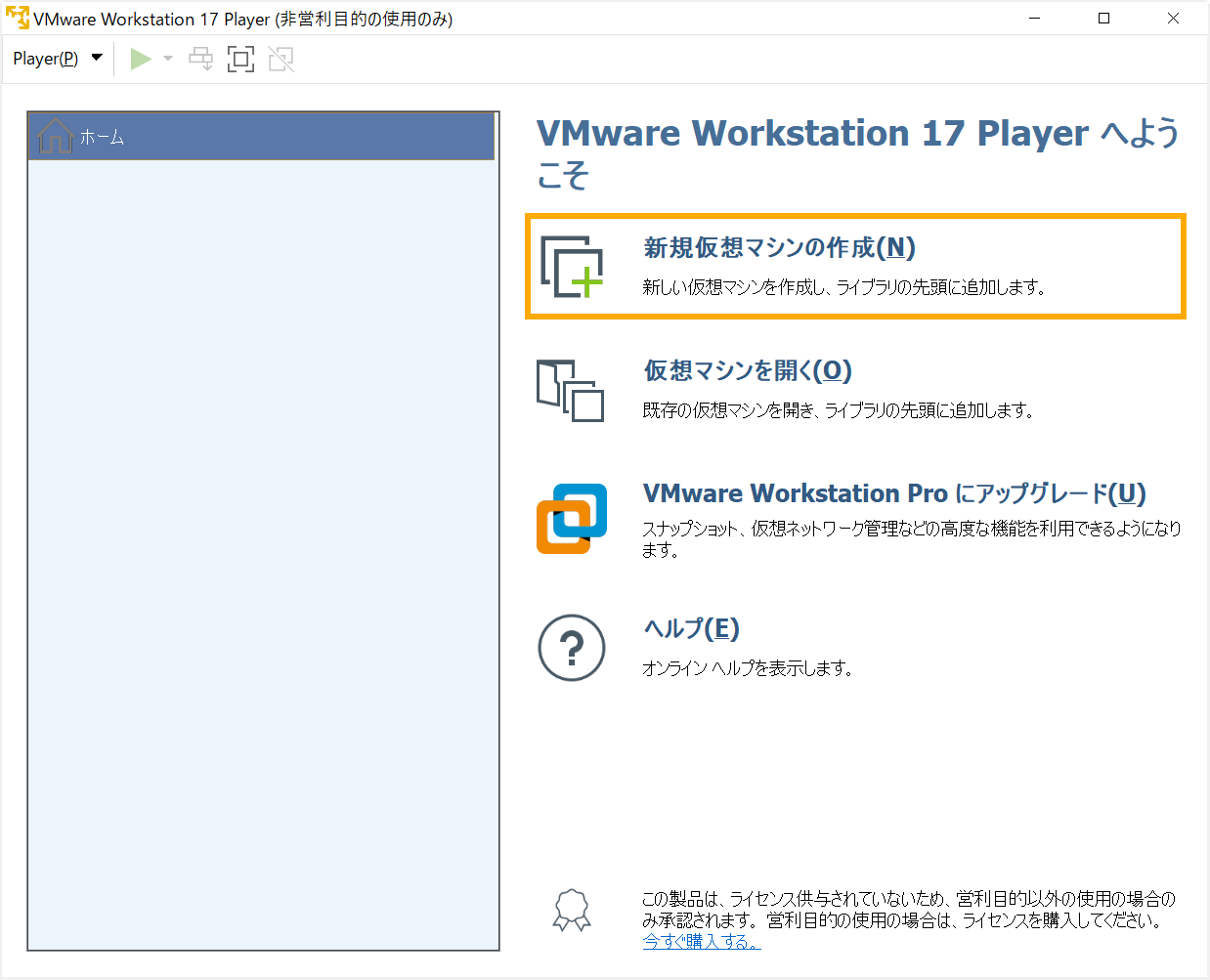
Task: Click the license ribbon badge icon
Action: 572,910
